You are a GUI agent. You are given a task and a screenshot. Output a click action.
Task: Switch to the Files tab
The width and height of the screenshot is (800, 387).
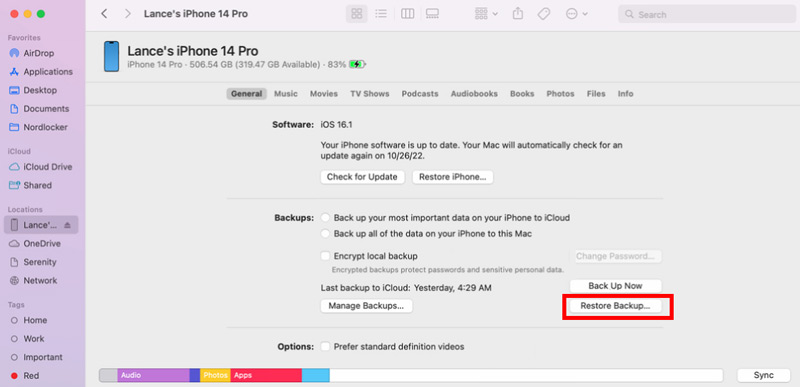[x=596, y=94]
